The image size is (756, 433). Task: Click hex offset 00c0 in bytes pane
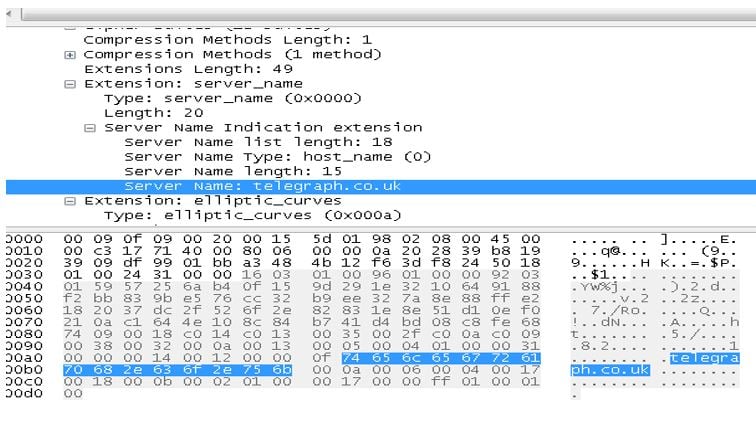coord(24,381)
